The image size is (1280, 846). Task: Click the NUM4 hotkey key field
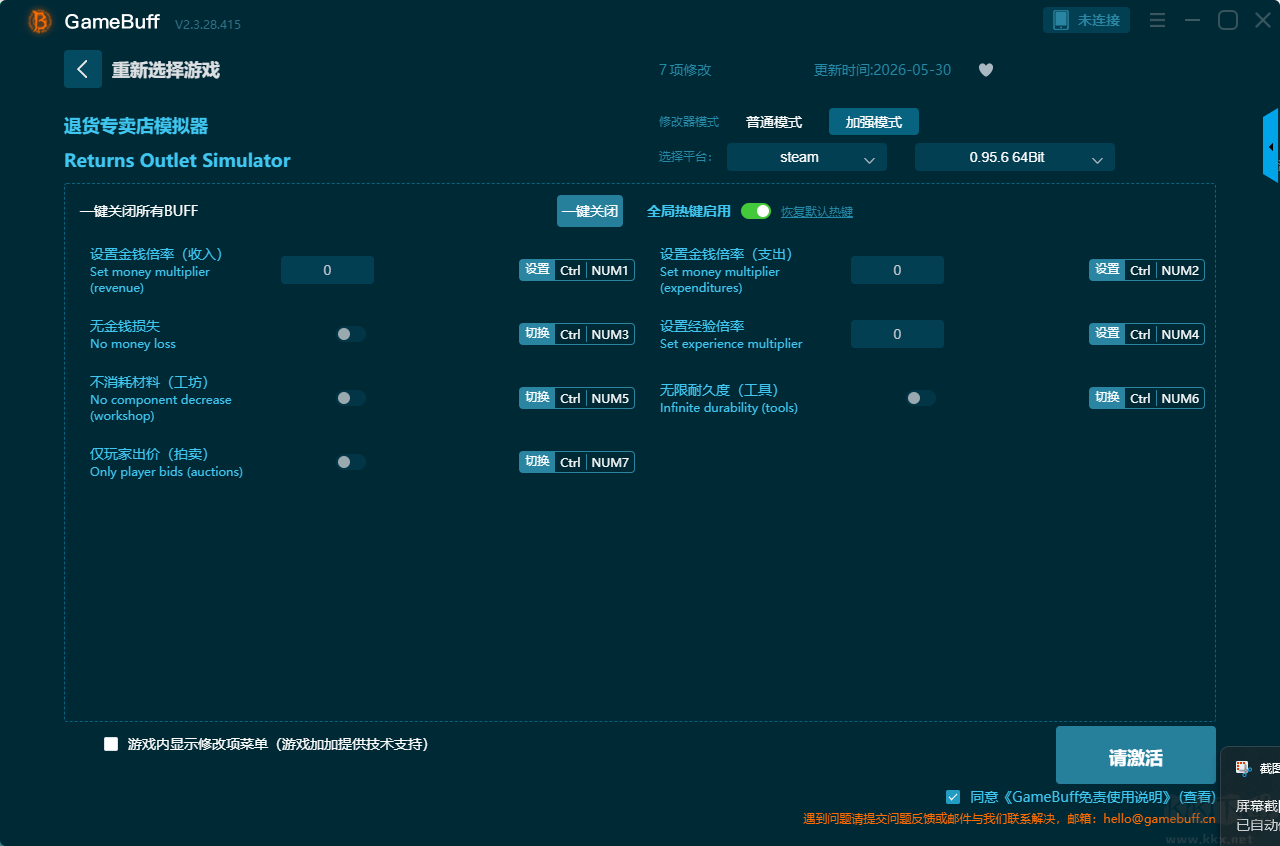pos(1180,334)
